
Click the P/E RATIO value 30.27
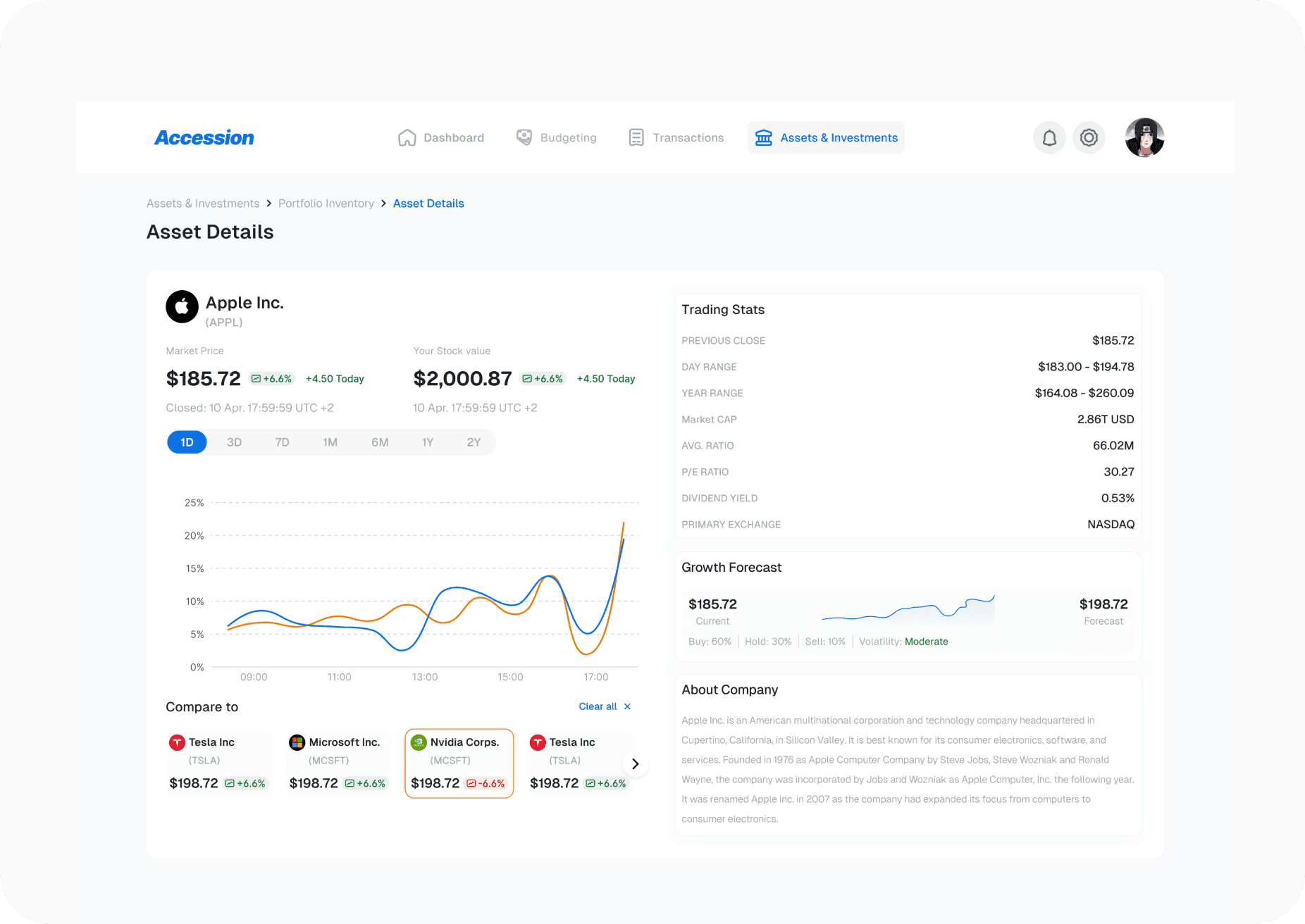click(1119, 472)
